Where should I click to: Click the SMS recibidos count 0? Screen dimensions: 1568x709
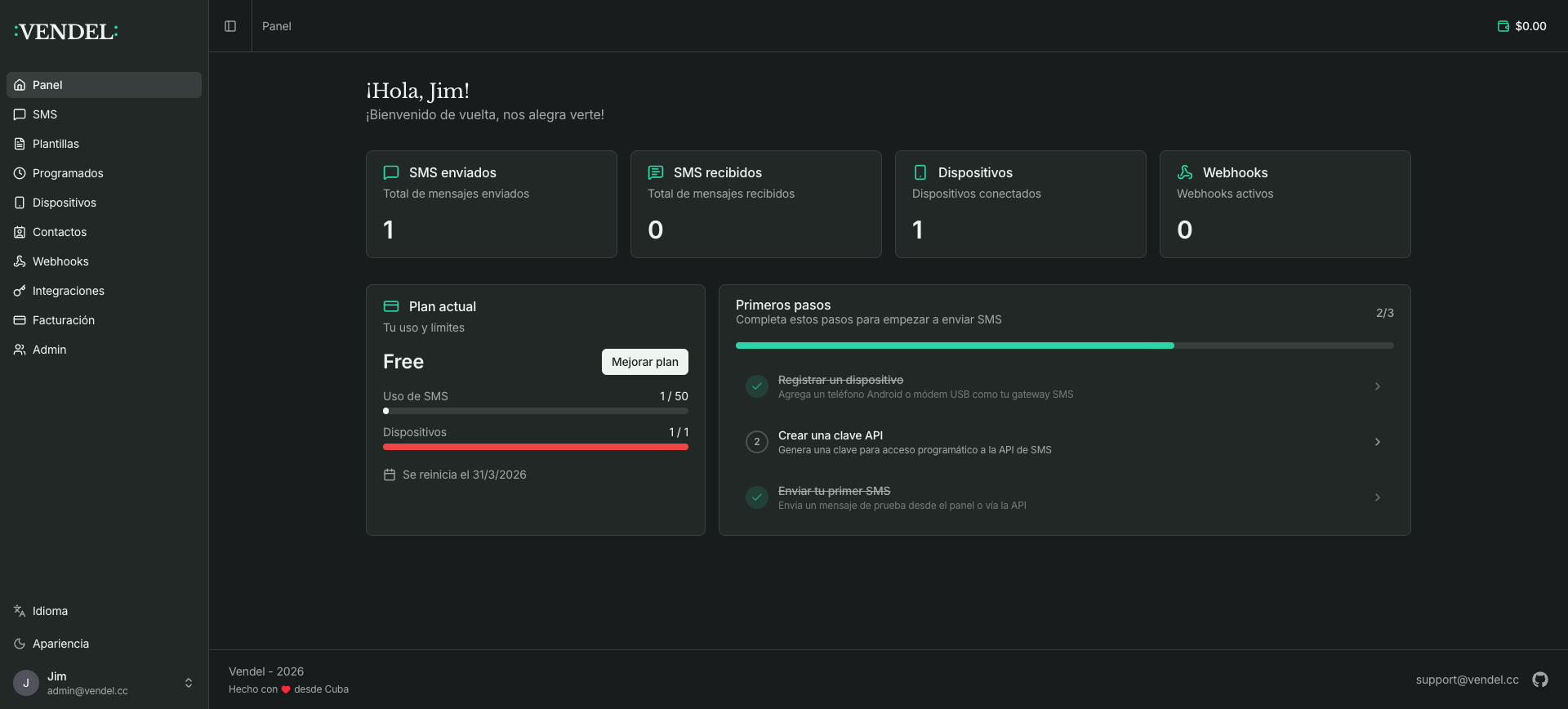[656, 230]
